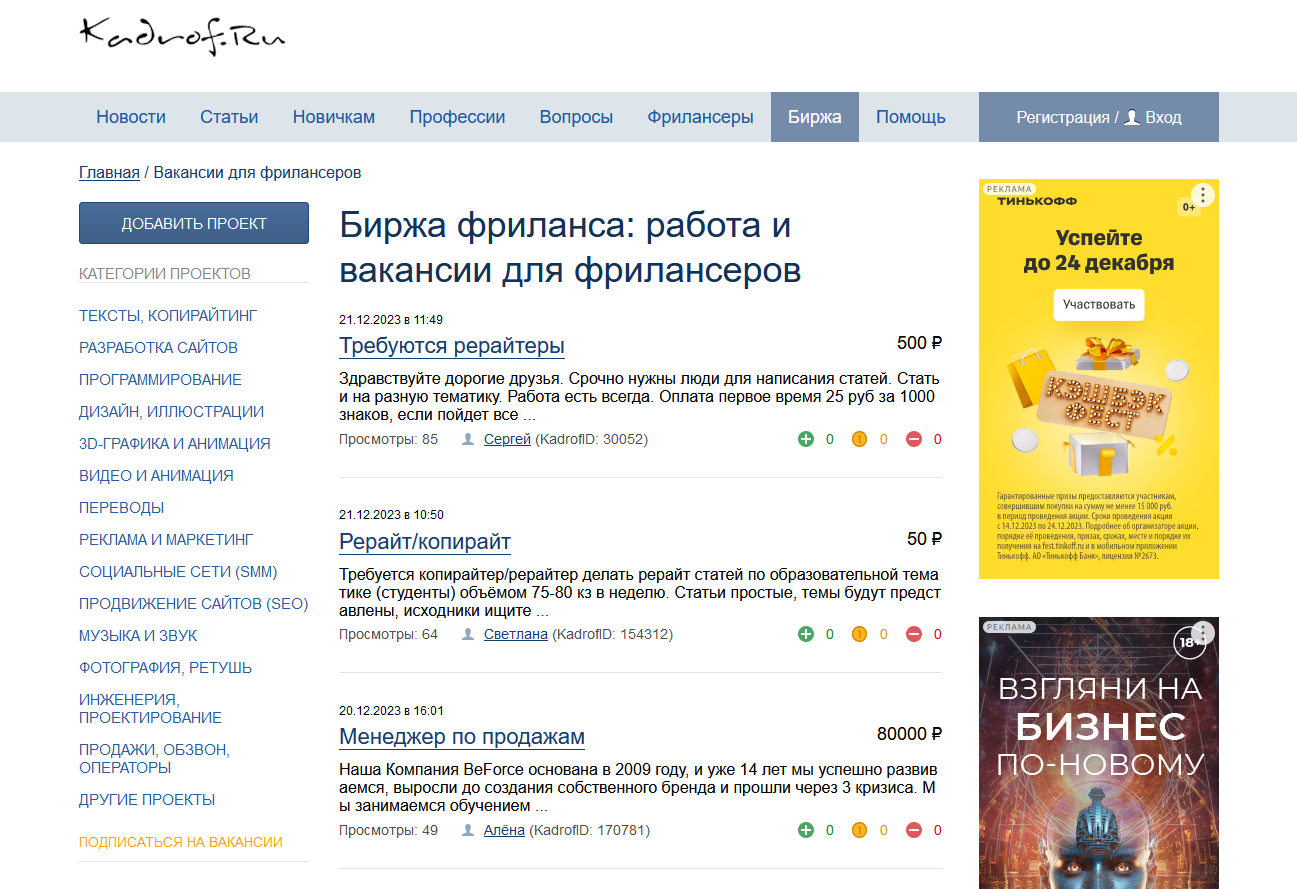Screen dimensions: 1297x889
Task: Click ПОДПИСАТЬСЯ НА ВАКАНСИИ link
Action: [181, 842]
